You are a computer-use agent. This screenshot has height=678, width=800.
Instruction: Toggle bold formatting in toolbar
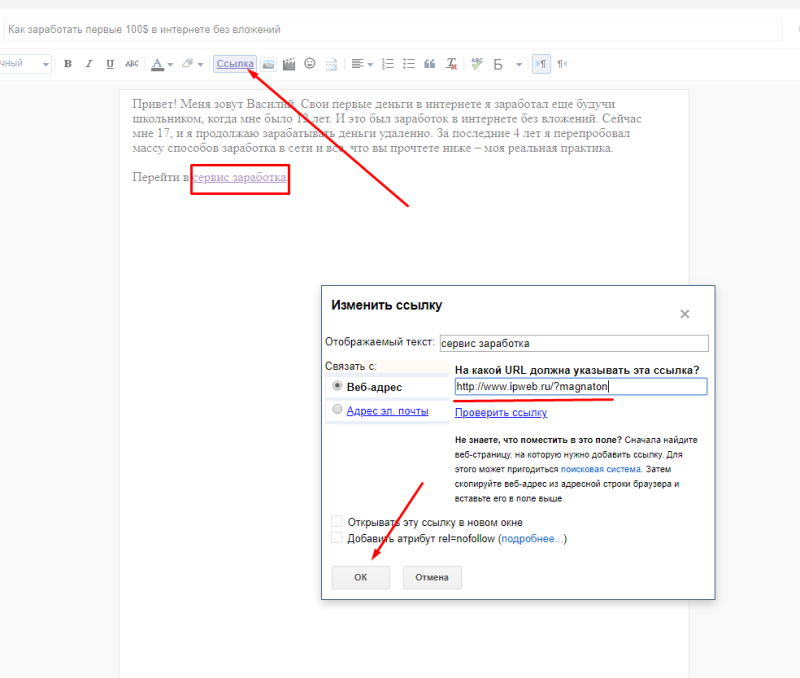tap(68, 64)
